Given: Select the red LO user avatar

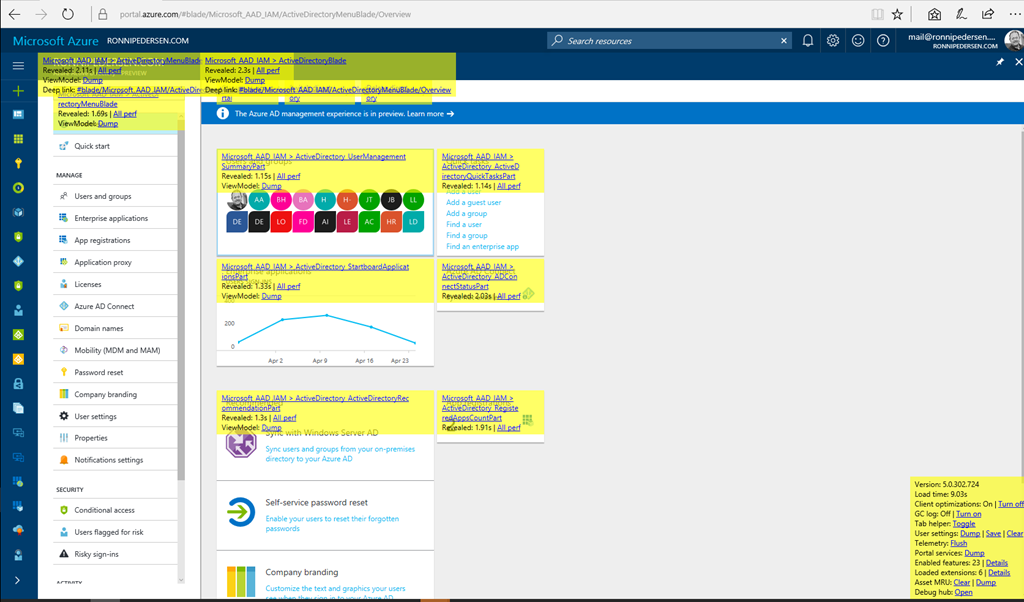Looking at the screenshot, I should tap(281, 222).
